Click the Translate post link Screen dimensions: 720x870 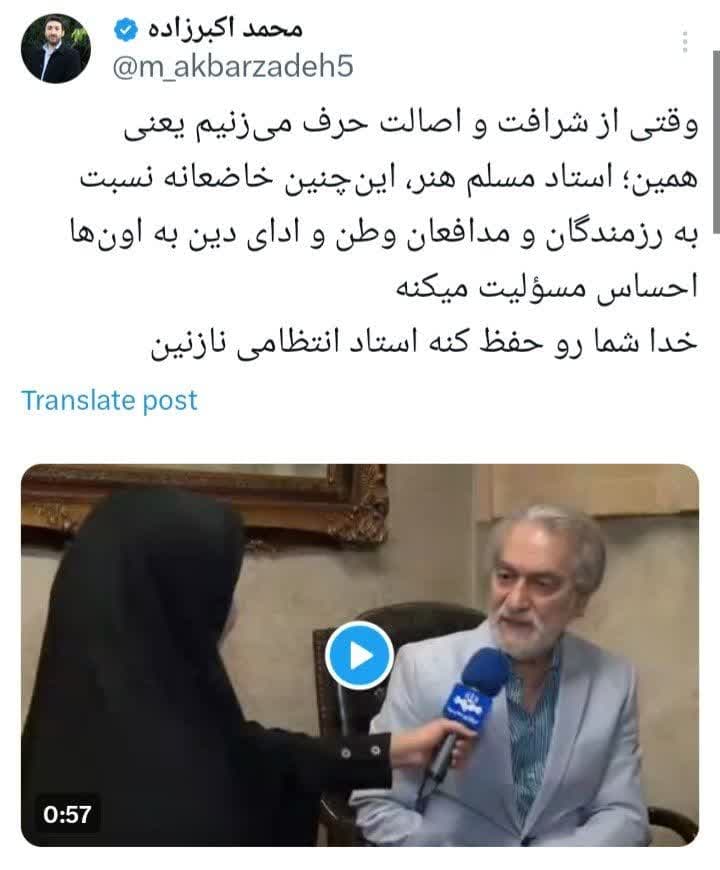coord(109,401)
